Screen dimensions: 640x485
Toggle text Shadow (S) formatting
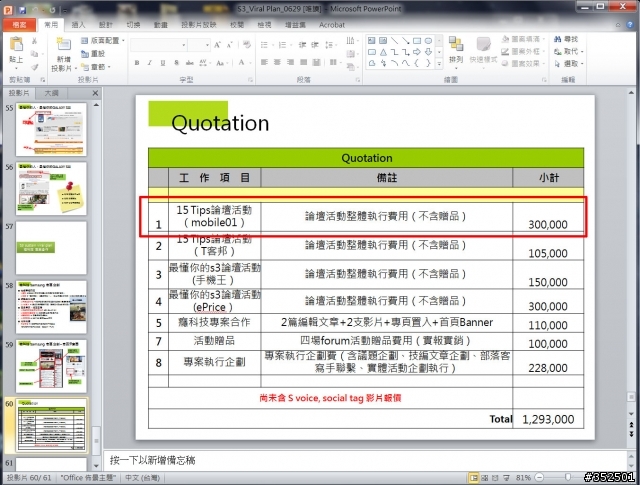coord(176,62)
